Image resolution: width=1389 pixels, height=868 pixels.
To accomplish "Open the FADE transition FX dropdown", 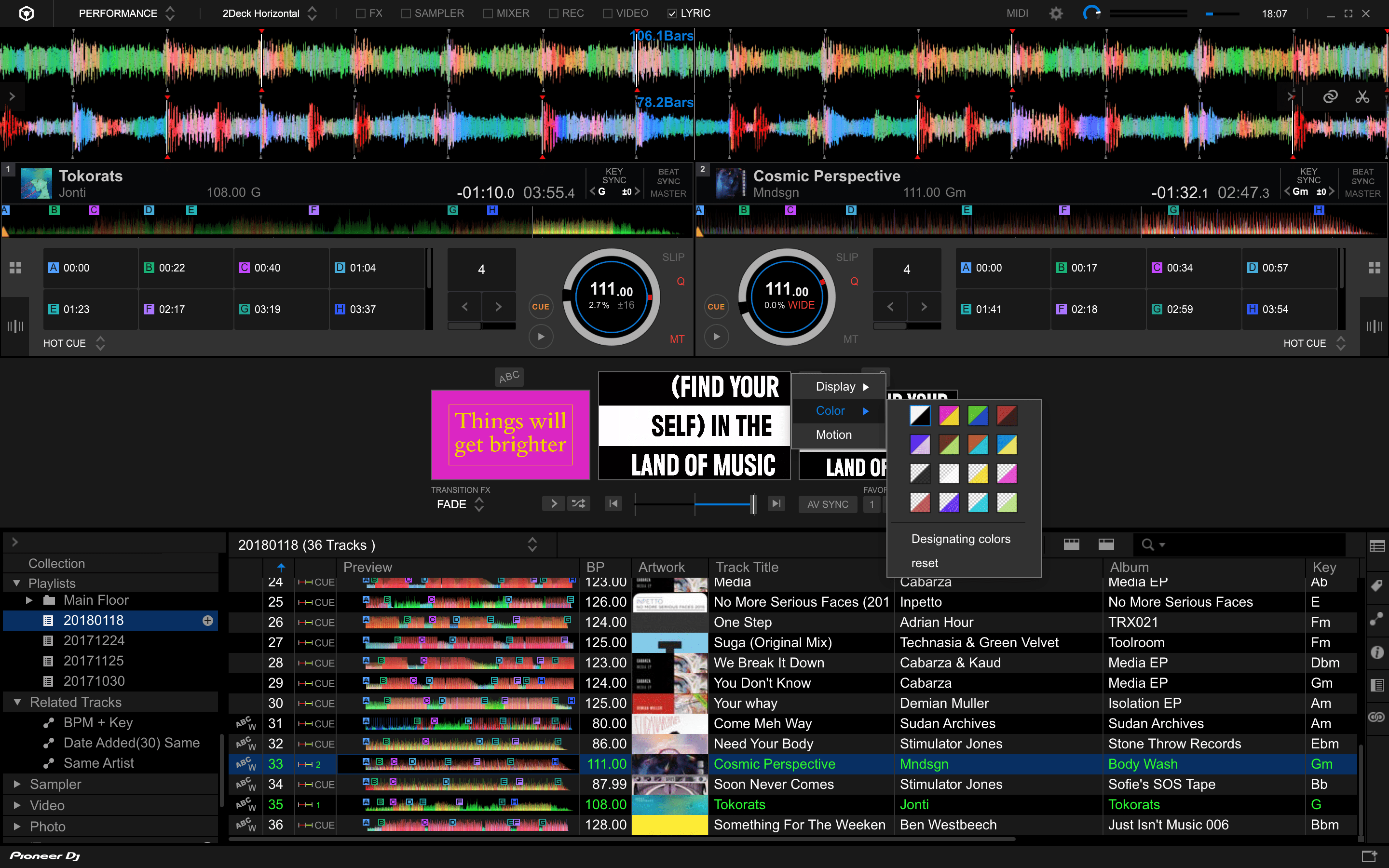I will (460, 504).
